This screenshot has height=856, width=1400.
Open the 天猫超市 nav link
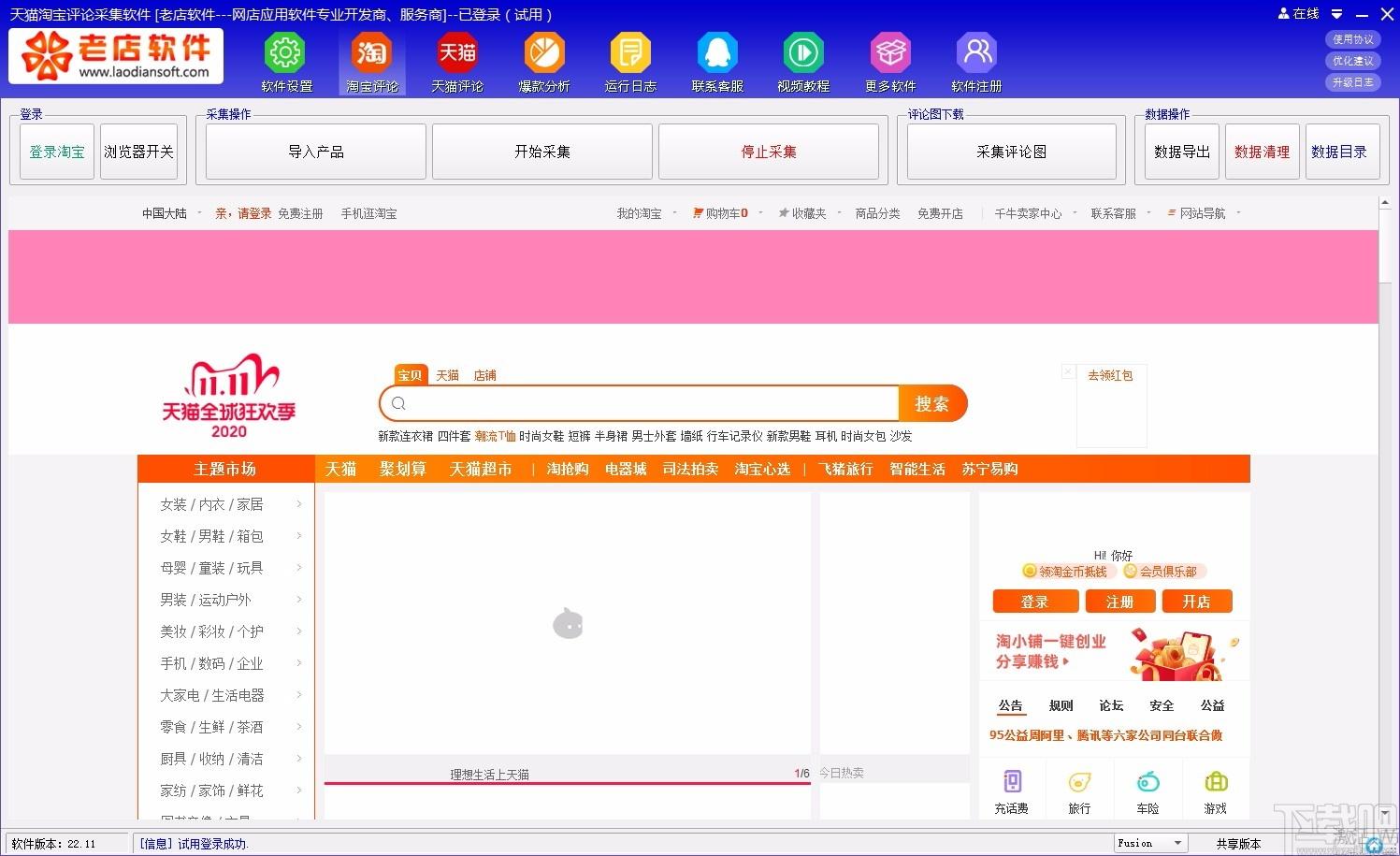pyautogui.click(x=481, y=469)
